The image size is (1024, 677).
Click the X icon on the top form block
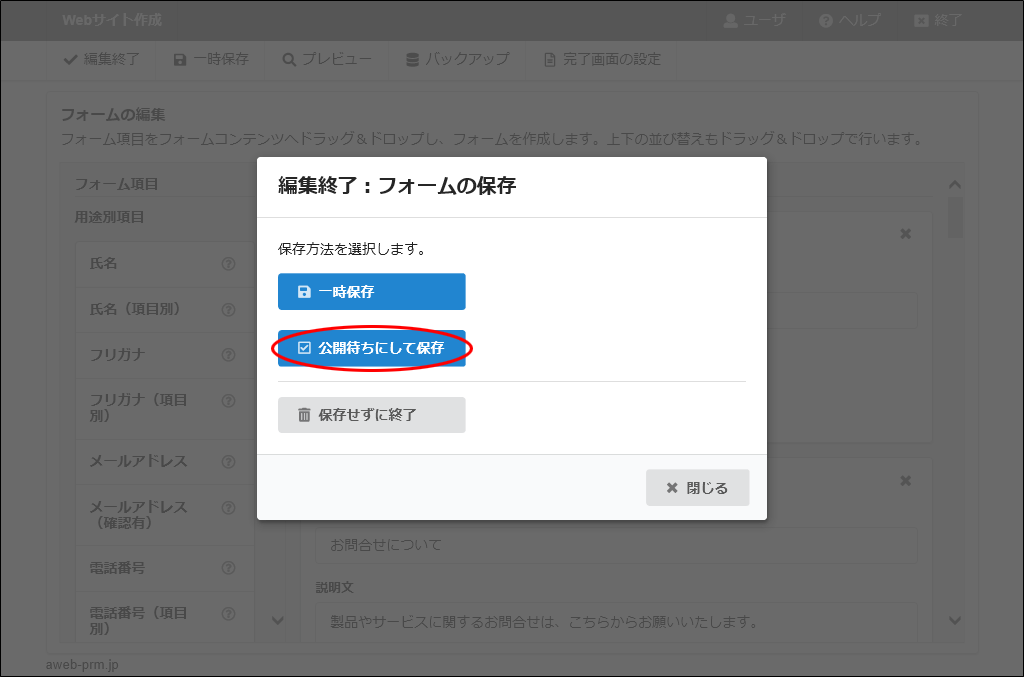coord(905,234)
